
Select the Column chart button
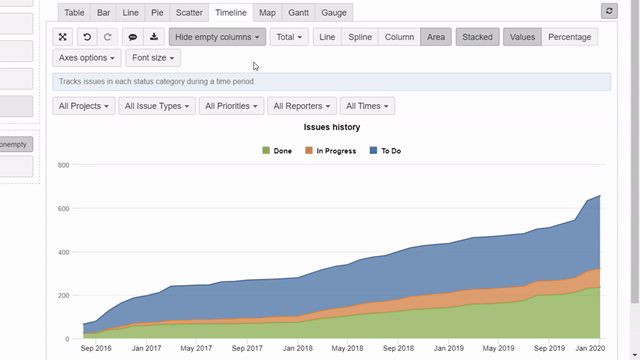tap(399, 37)
